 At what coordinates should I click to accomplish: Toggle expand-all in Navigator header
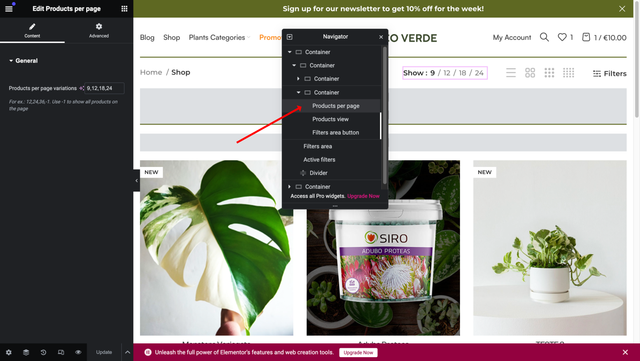(289, 37)
